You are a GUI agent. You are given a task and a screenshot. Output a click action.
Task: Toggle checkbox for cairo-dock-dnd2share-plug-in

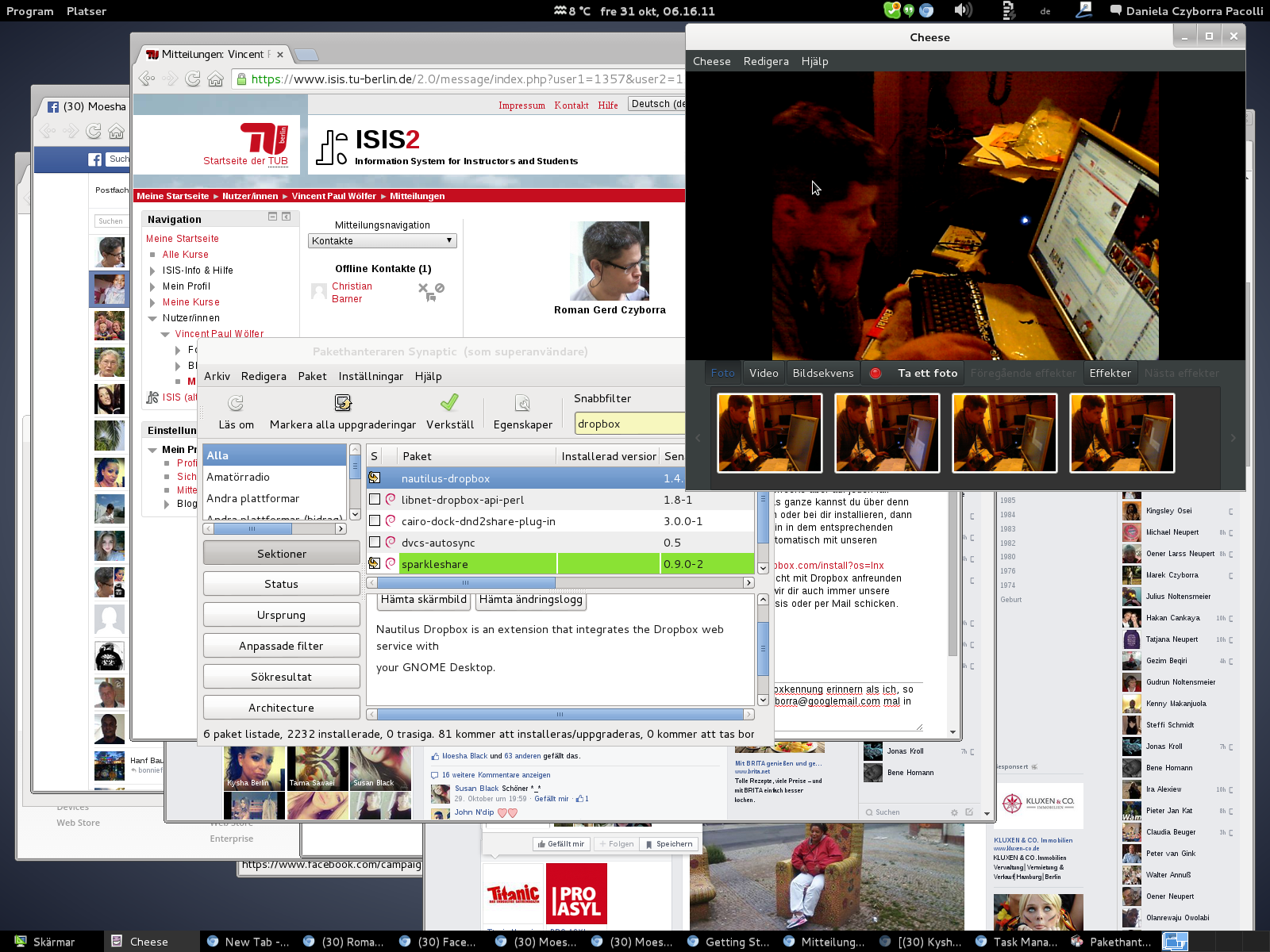(x=375, y=520)
